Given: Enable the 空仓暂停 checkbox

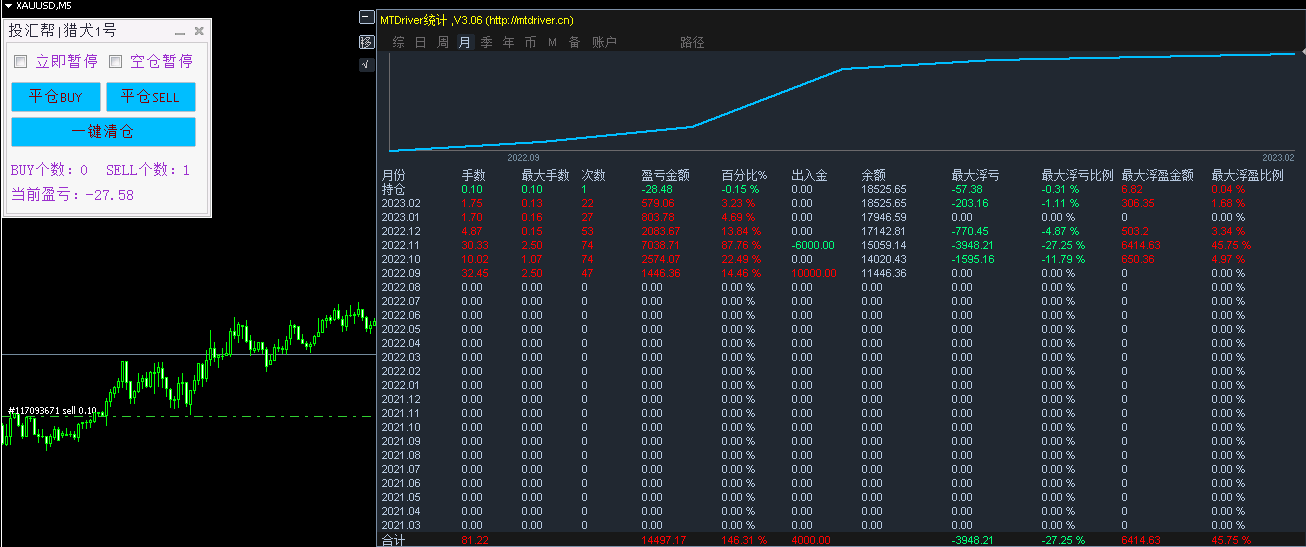Looking at the screenshot, I should click(115, 62).
